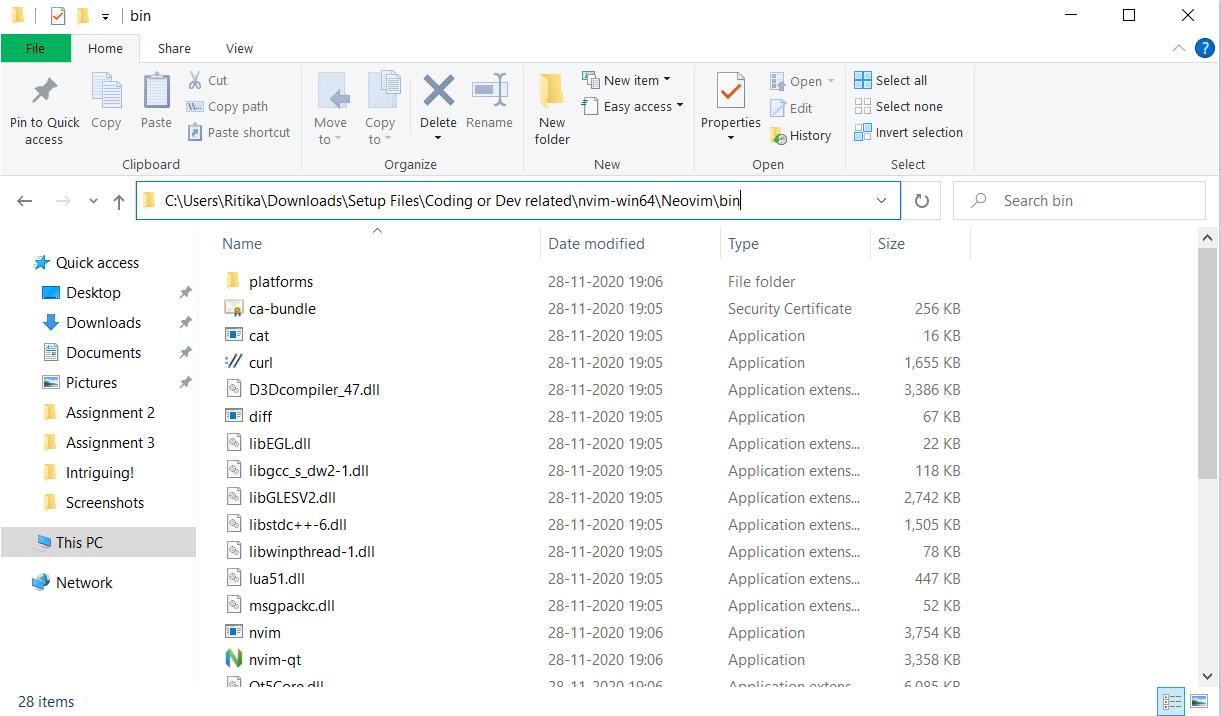Click Paste shortcut in ribbon
This screenshot has height=716, width=1221.
pyautogui.click(x=238, y=132)
